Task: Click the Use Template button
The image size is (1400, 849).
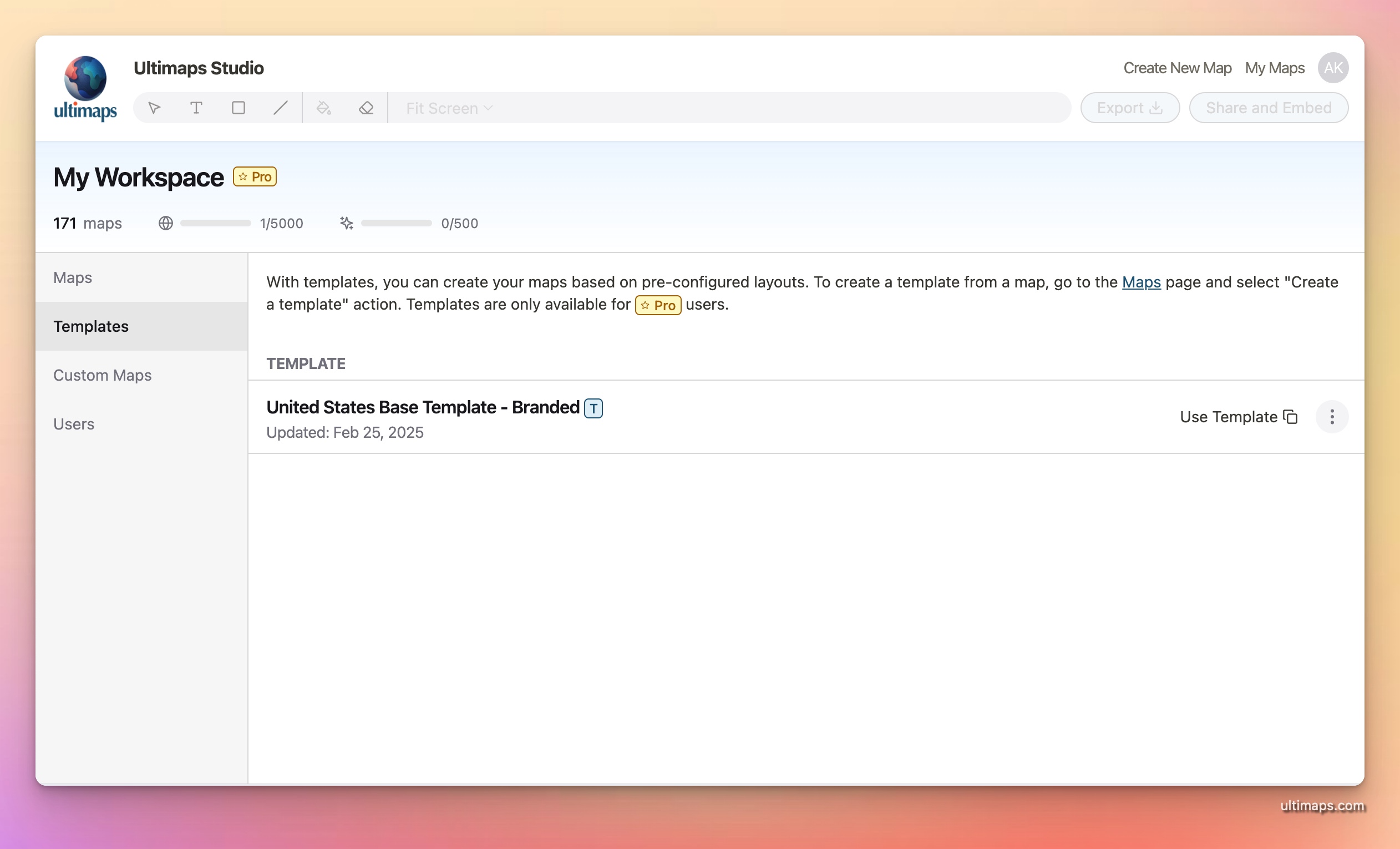Action: [1238, 417]
